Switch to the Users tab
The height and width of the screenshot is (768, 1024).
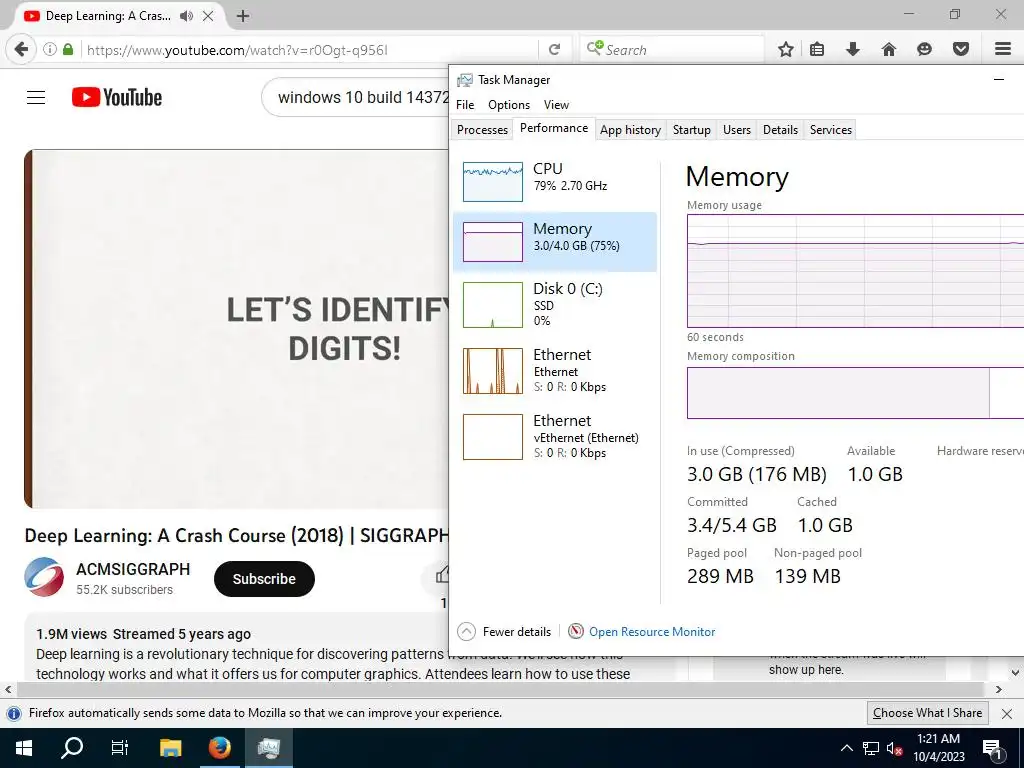(x=737, y=129)
